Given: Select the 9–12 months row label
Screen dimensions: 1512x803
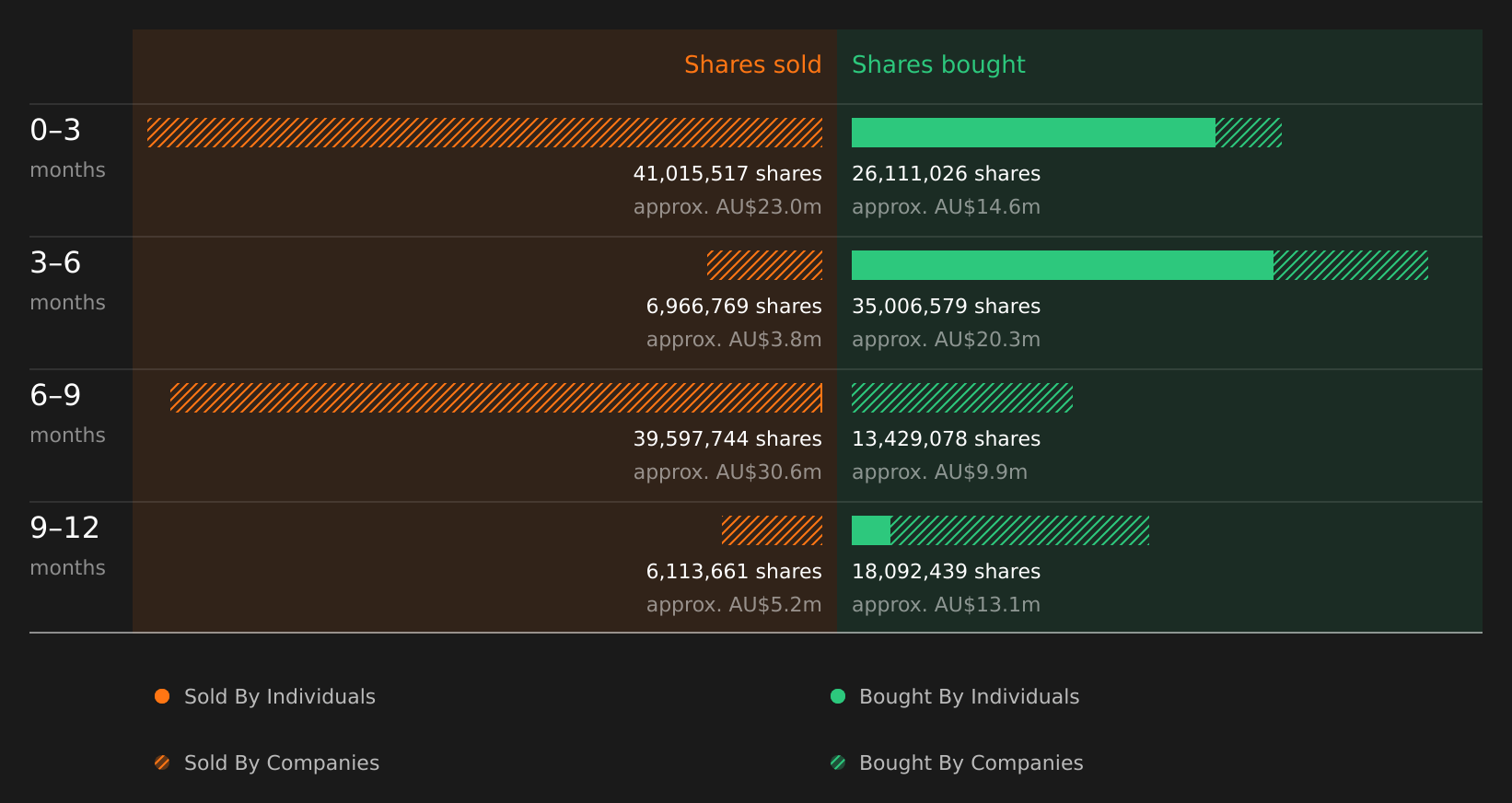Looking at the screenshot, I should click(x=67, y=546).
